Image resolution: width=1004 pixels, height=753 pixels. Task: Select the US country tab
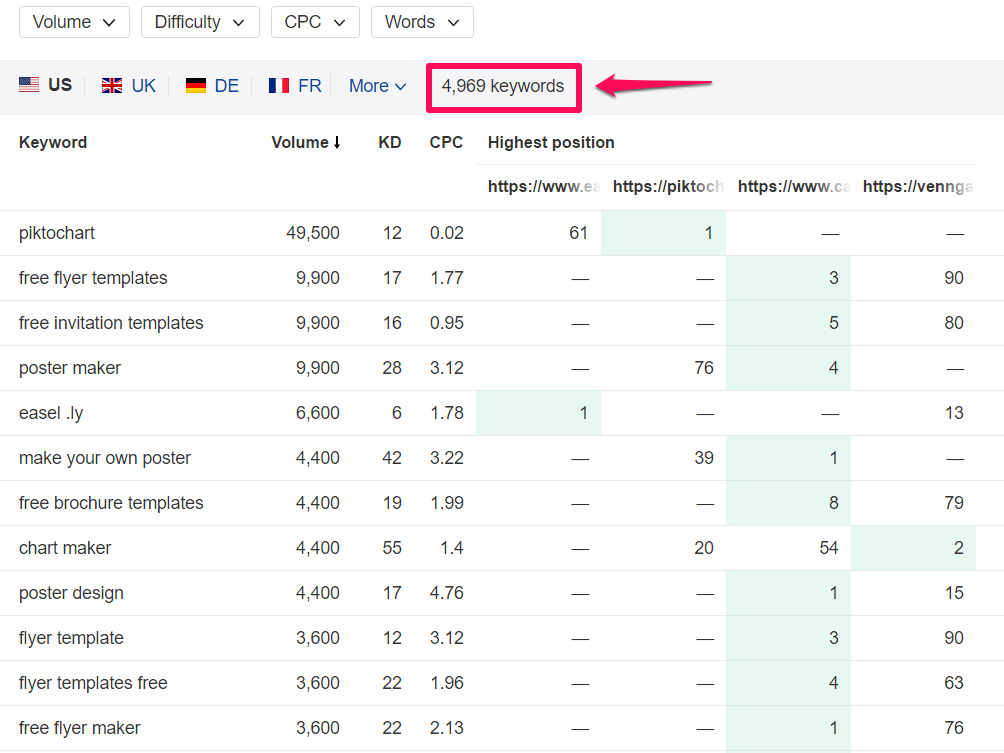coord(45,85)
